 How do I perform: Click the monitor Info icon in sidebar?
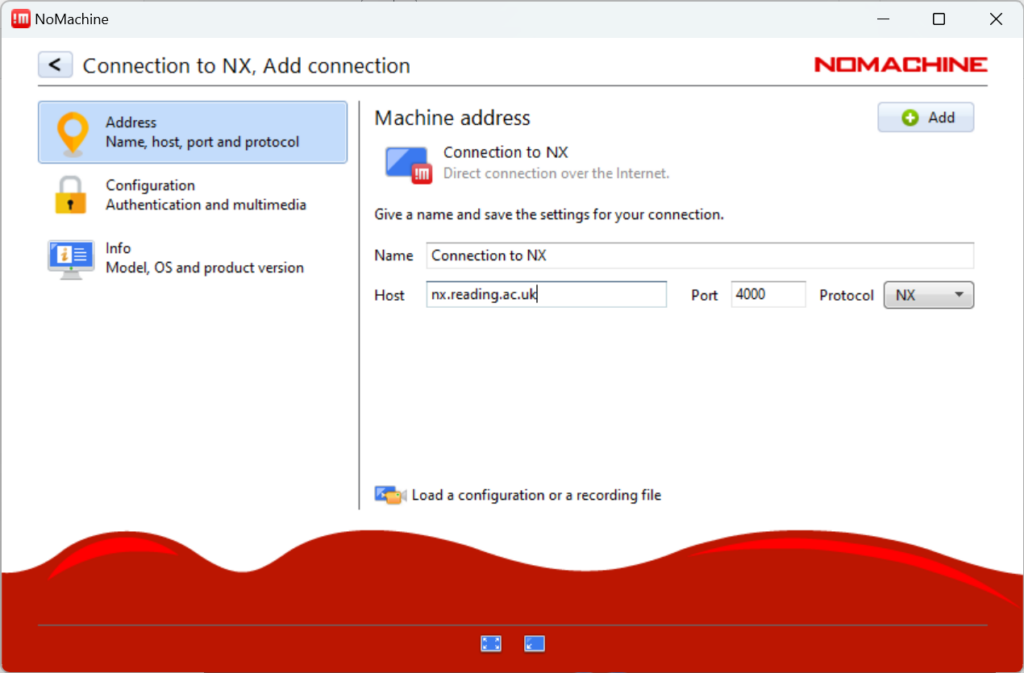click(x=69, y=257)
